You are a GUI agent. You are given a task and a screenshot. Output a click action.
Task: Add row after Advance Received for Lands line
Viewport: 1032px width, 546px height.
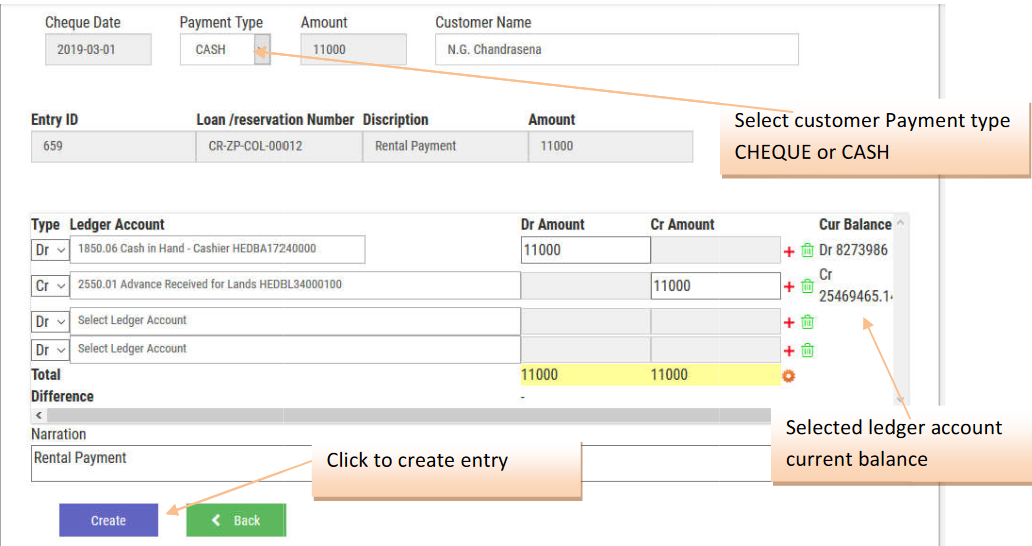[x=789, y=286]
